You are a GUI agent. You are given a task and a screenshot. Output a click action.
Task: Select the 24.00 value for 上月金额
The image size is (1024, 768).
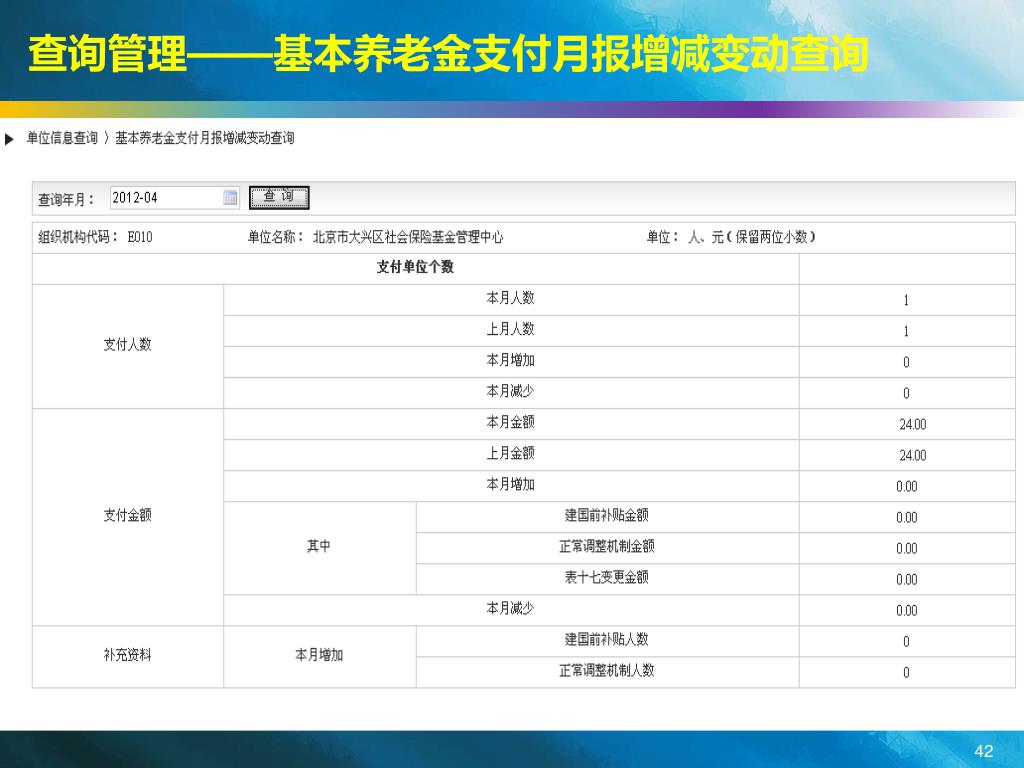point(912,455)
